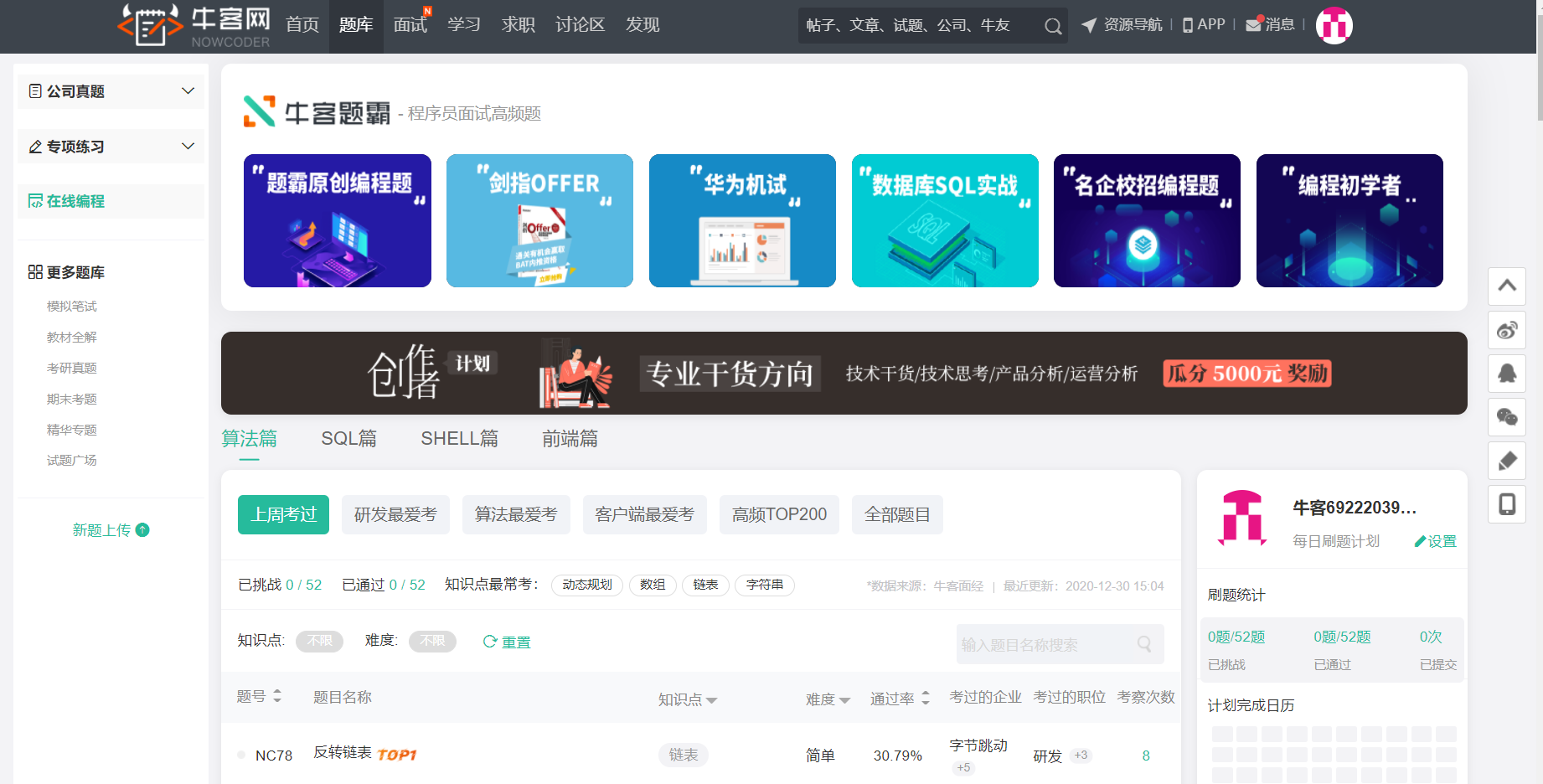
Task: Toggle the 动态规划 knowledge tag
Action: (587, 585)
